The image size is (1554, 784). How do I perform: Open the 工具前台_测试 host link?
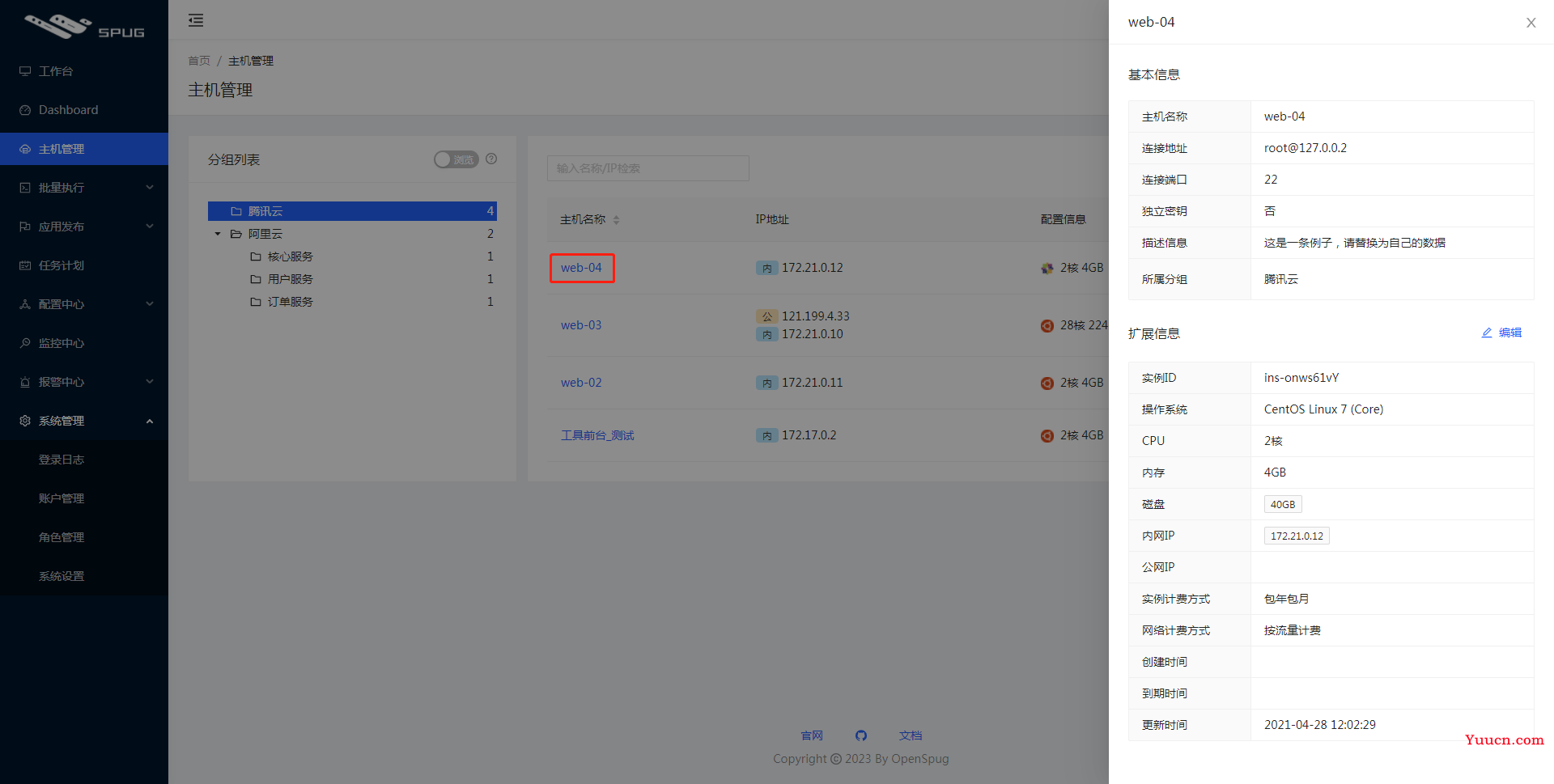(x=597, y=435)
